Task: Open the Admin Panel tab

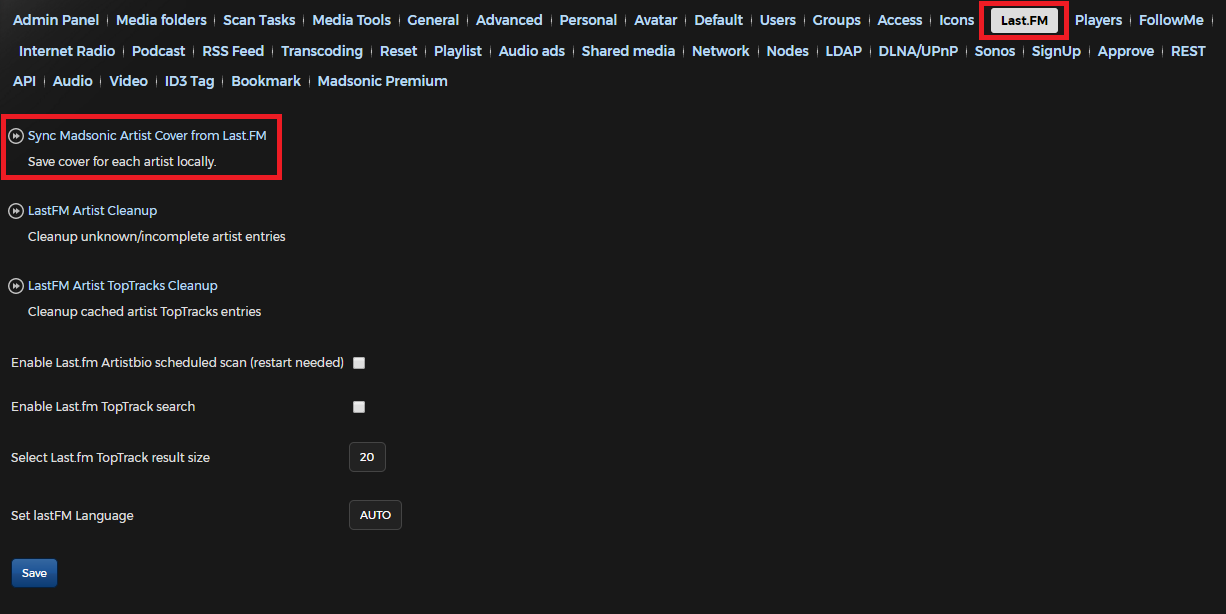Action: pyautogui.click(x=56, y=20)
